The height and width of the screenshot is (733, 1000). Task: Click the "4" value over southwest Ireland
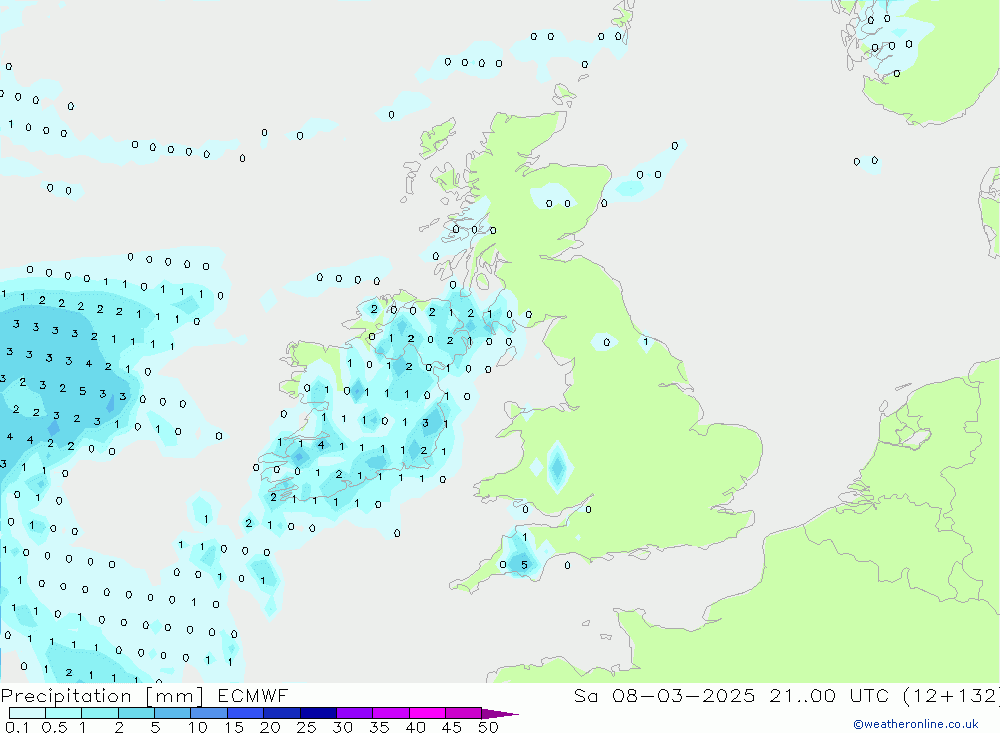pyautogui.click(x=321, y=445)
